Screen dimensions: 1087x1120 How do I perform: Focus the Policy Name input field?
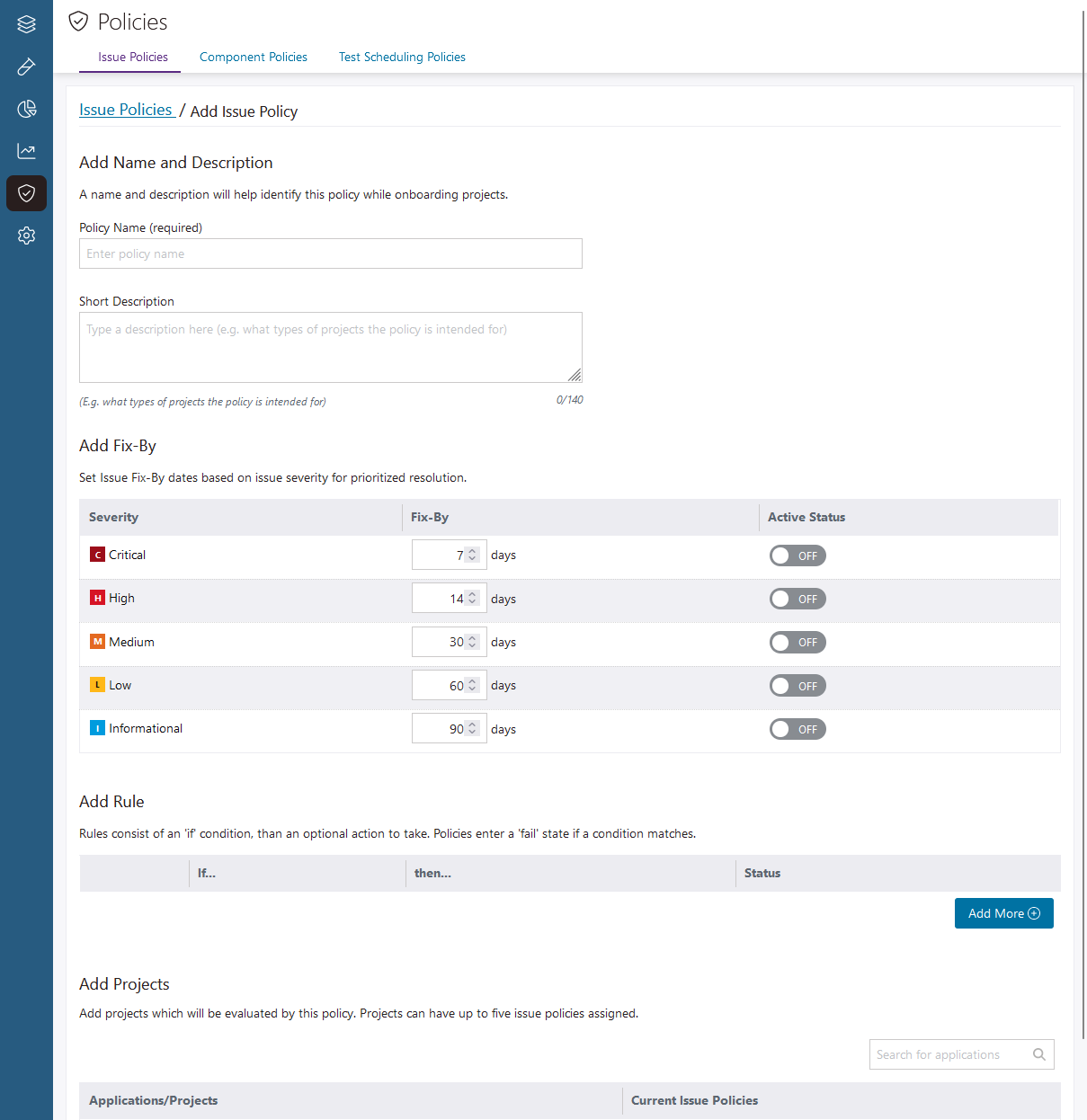pos(330,253)
